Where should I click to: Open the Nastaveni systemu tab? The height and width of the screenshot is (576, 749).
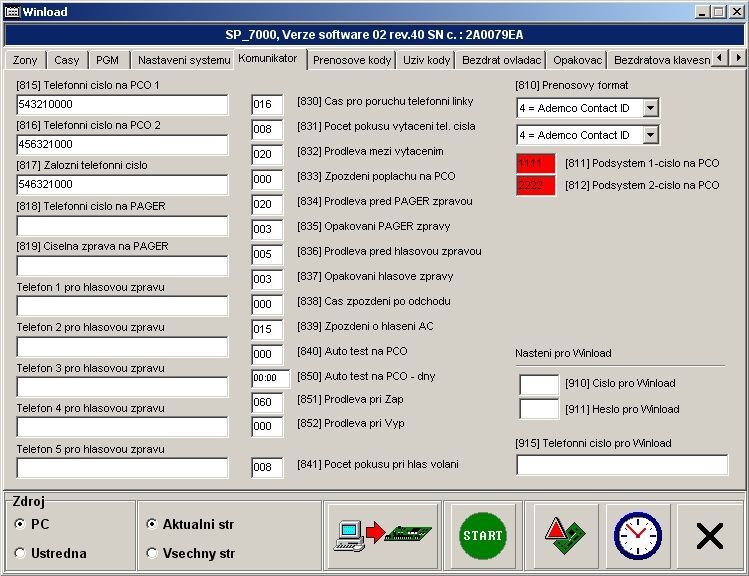(183, 60)
